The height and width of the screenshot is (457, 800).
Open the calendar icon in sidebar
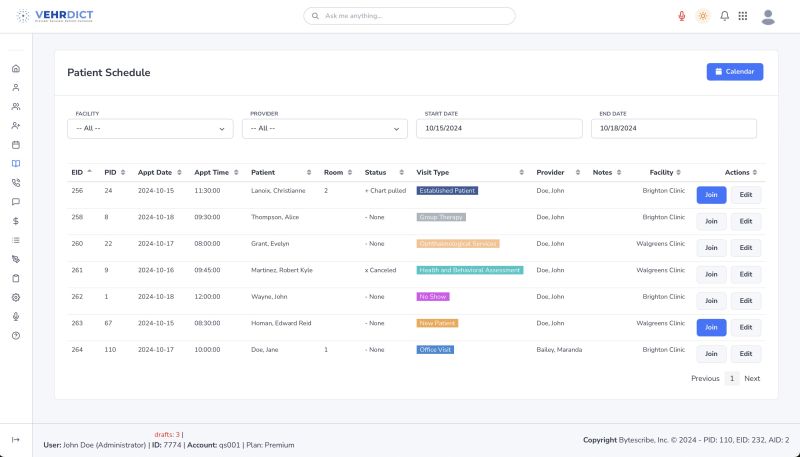click(x=16, y=144)
